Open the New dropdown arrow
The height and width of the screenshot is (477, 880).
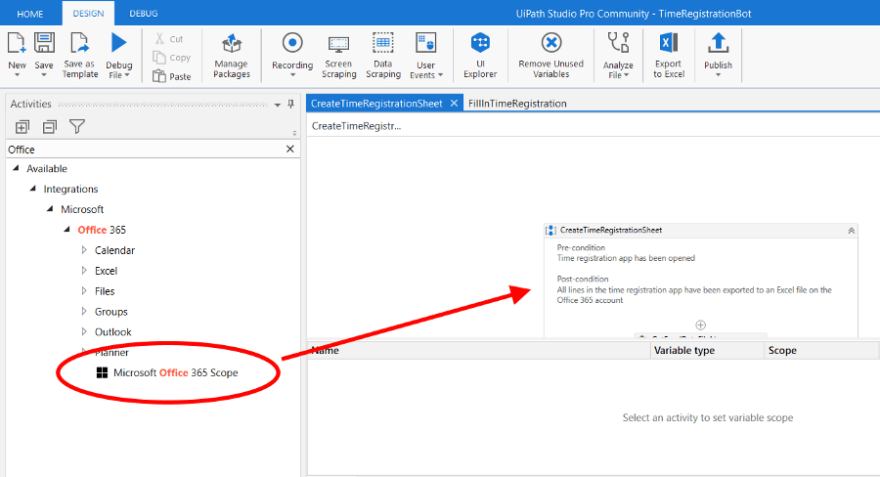point(17,75)
